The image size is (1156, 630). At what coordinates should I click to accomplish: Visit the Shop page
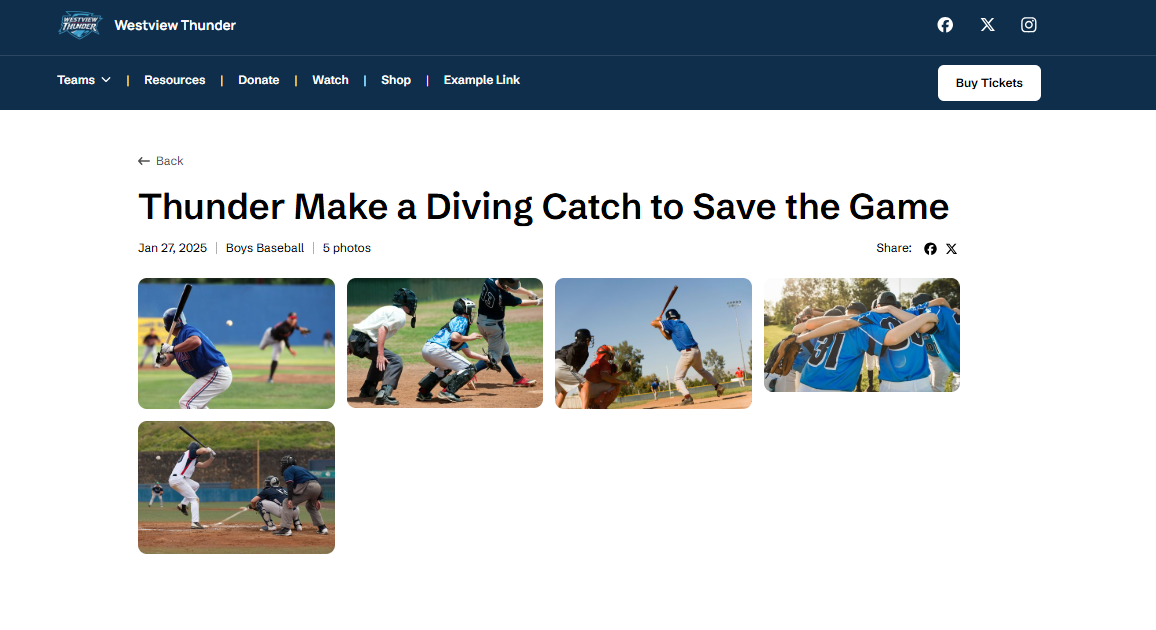pos(396,80)
